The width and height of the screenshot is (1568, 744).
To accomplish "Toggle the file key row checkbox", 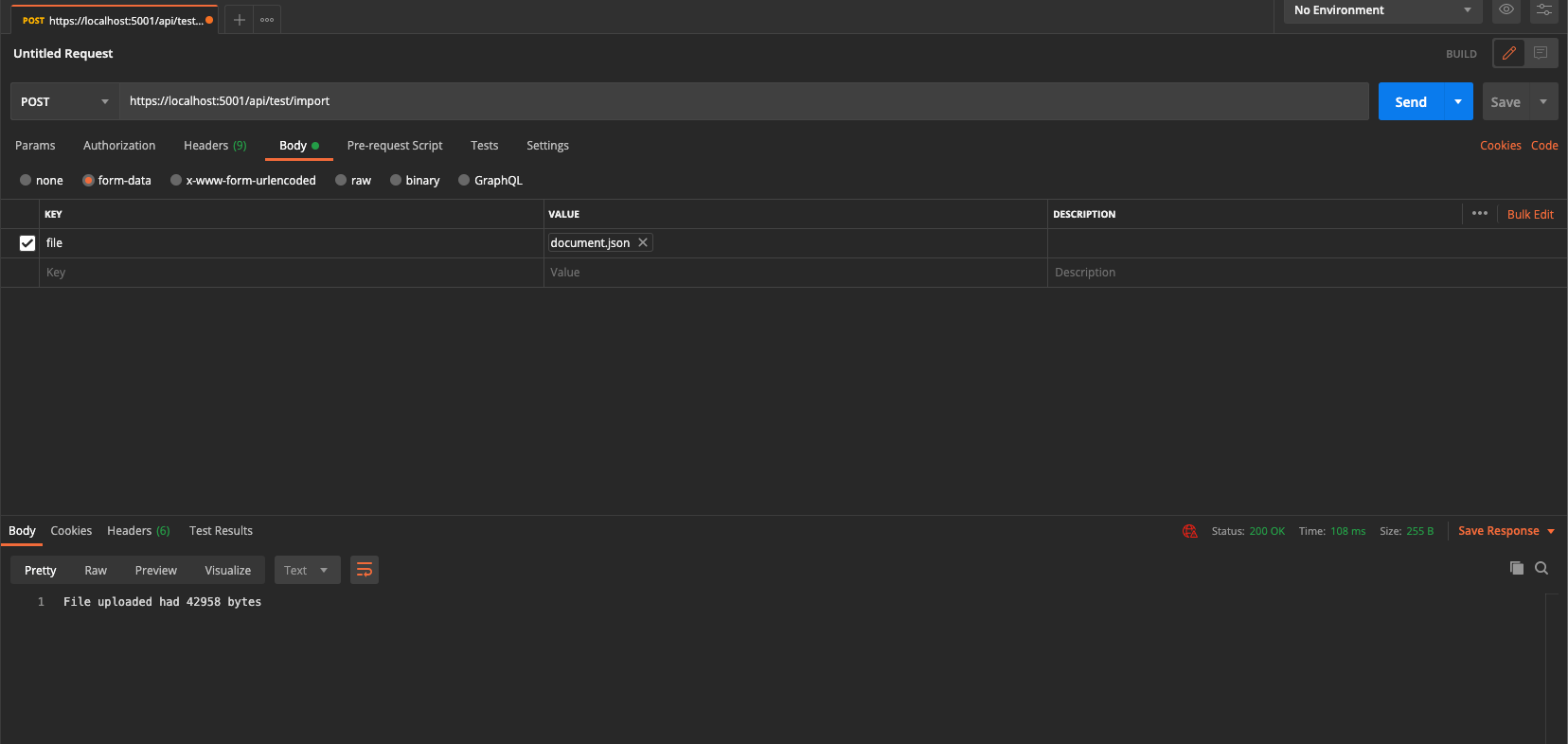I will click(27, 243).
